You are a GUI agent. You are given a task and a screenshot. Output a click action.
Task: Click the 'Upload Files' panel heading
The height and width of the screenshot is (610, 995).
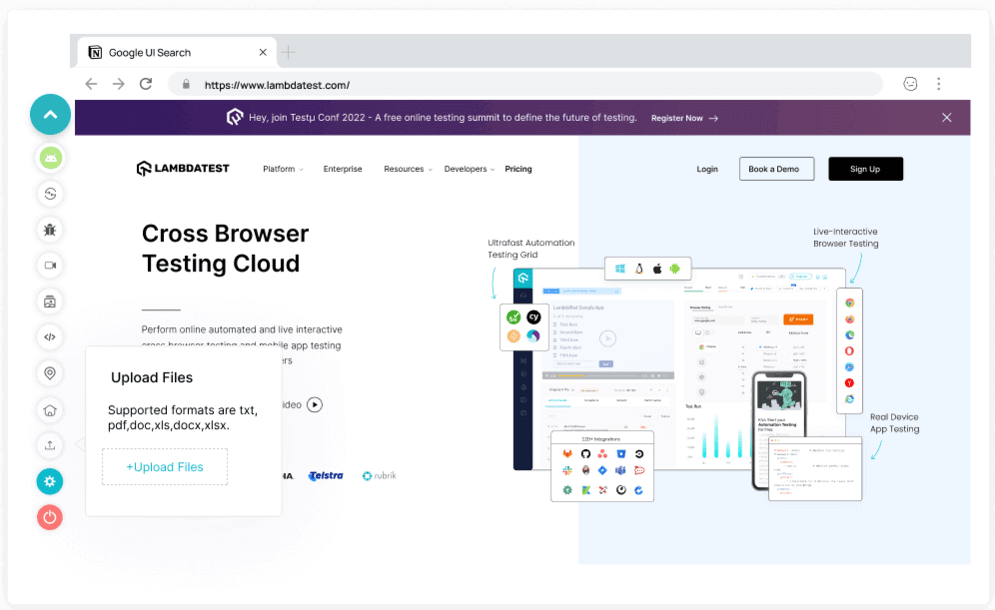tap(152, 377)
